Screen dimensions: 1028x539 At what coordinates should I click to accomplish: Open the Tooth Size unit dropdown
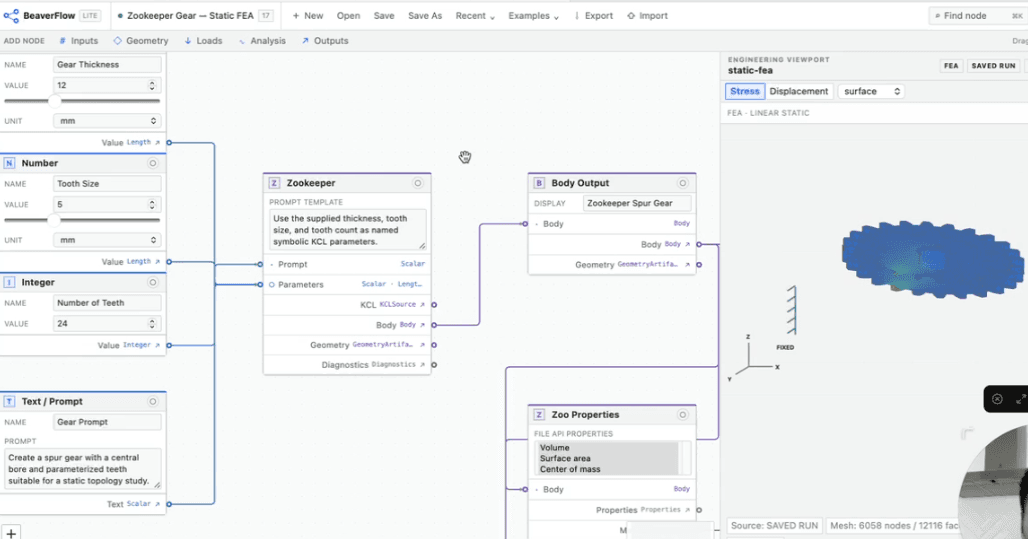[107, 241]
